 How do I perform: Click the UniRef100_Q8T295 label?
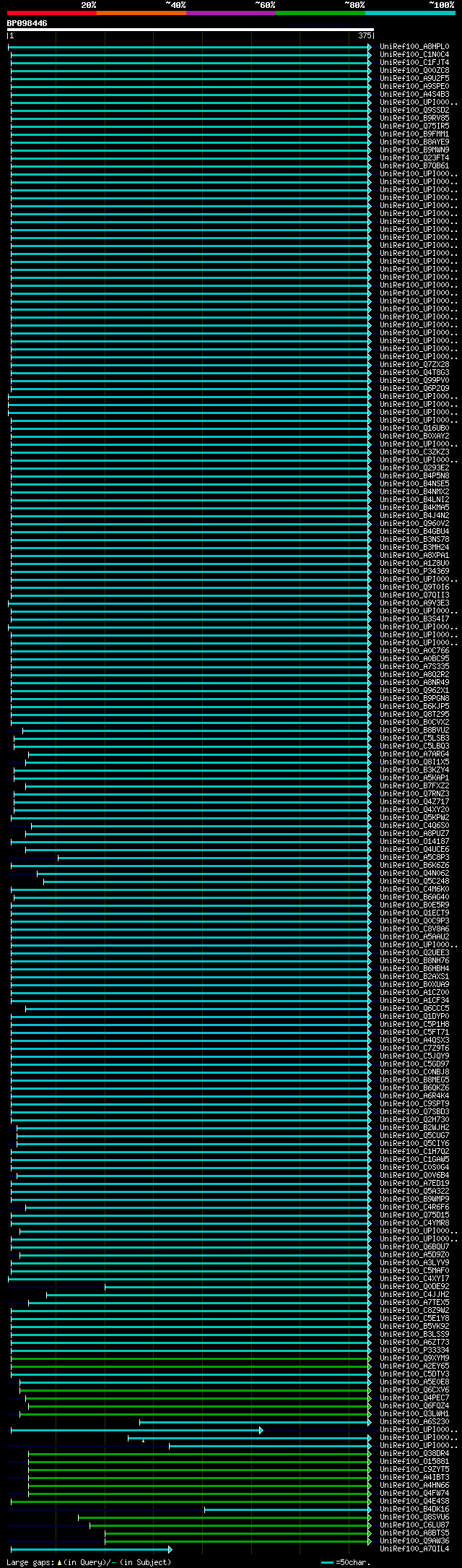tap(414, 715)
